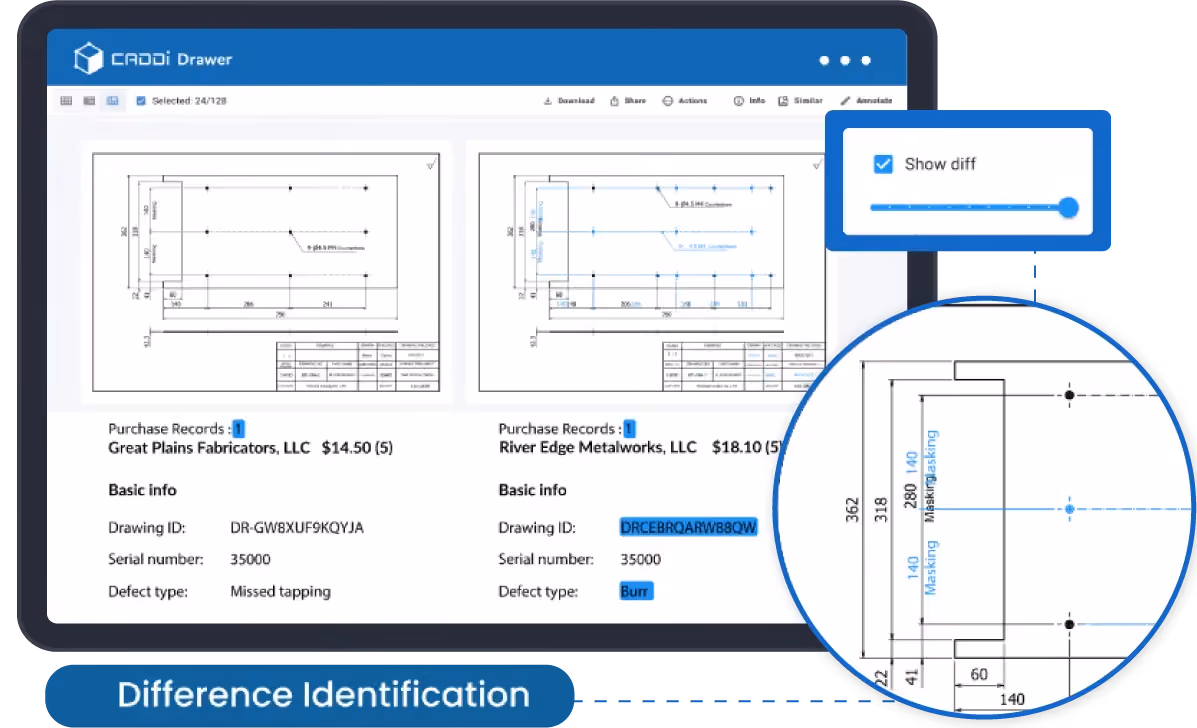This screenshot has width=1197, height=728.
Task: Click Basic info heading under River Edge
Action: [x=532, y=490]
